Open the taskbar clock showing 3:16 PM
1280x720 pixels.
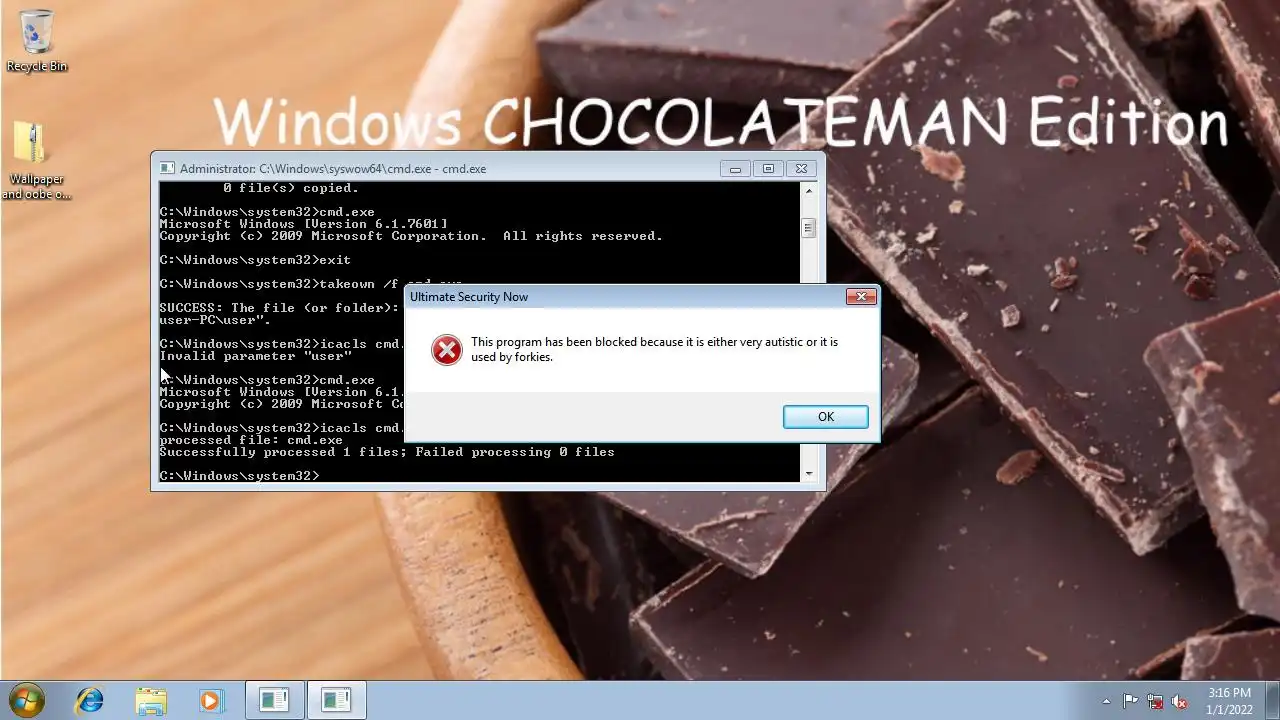1229,700
